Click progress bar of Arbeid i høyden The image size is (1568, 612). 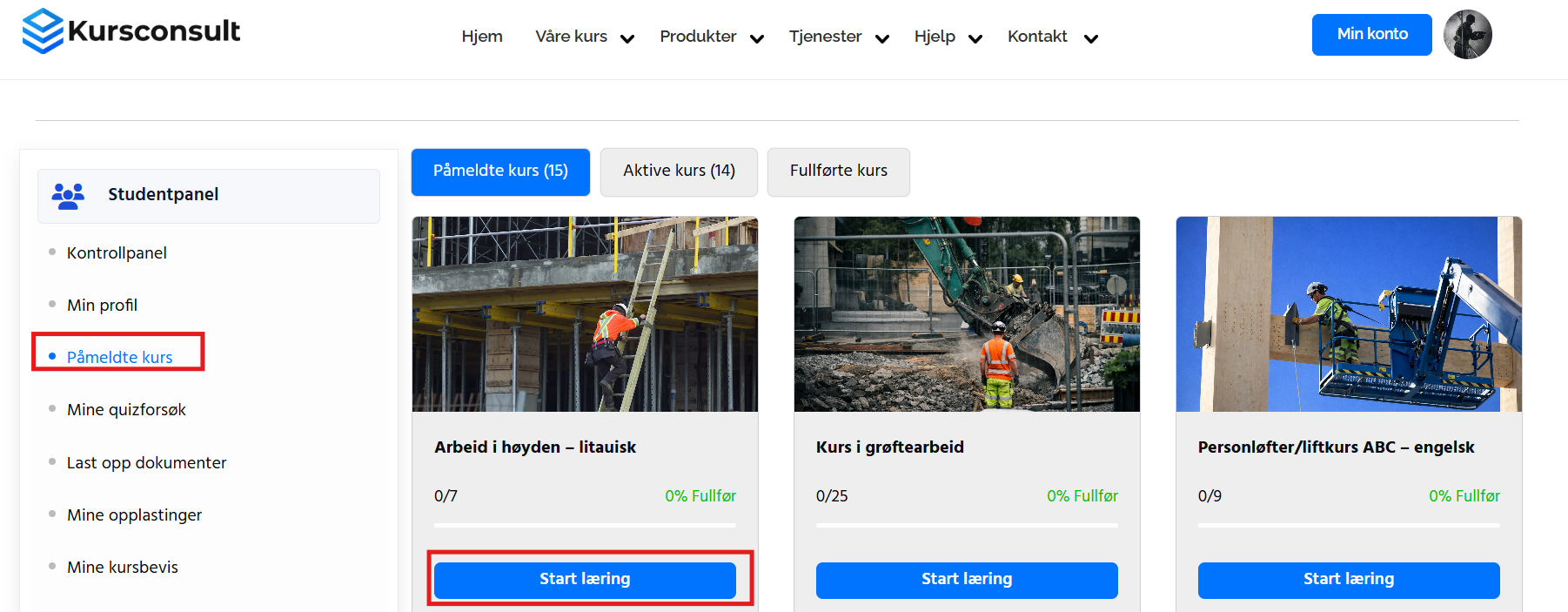tap(585, 526)
